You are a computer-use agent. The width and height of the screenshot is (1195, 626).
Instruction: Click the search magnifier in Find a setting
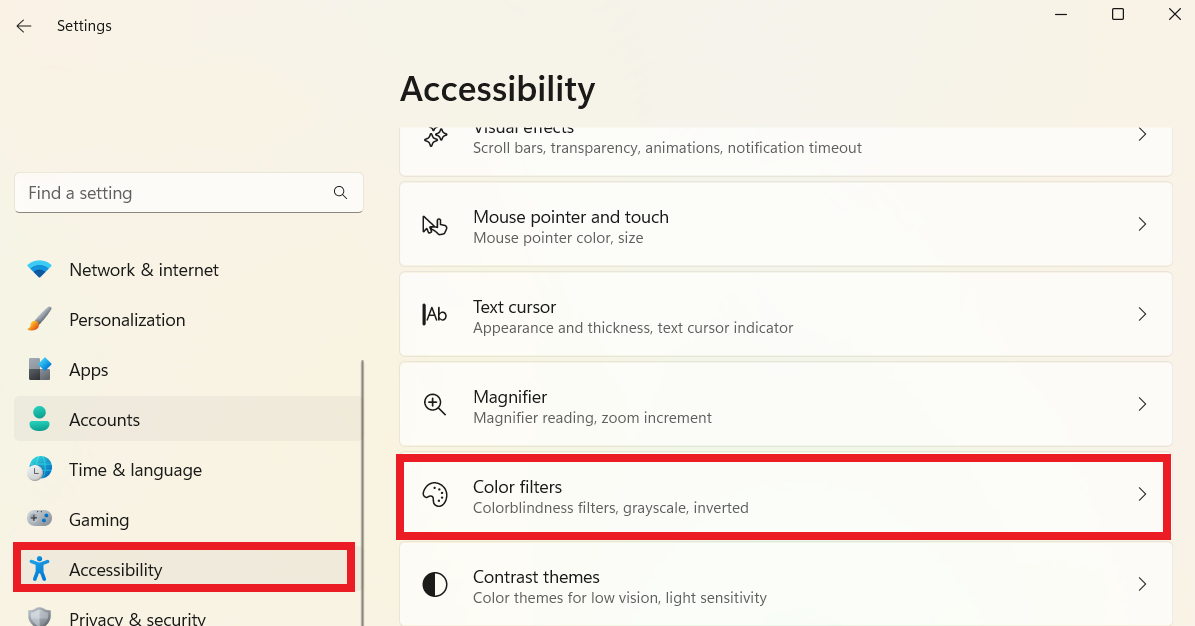[x=340, y=193]
